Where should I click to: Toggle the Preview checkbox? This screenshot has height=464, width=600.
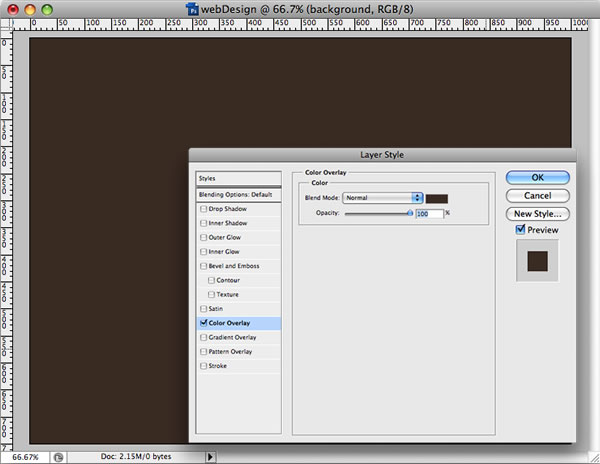(x=520, y=230)
